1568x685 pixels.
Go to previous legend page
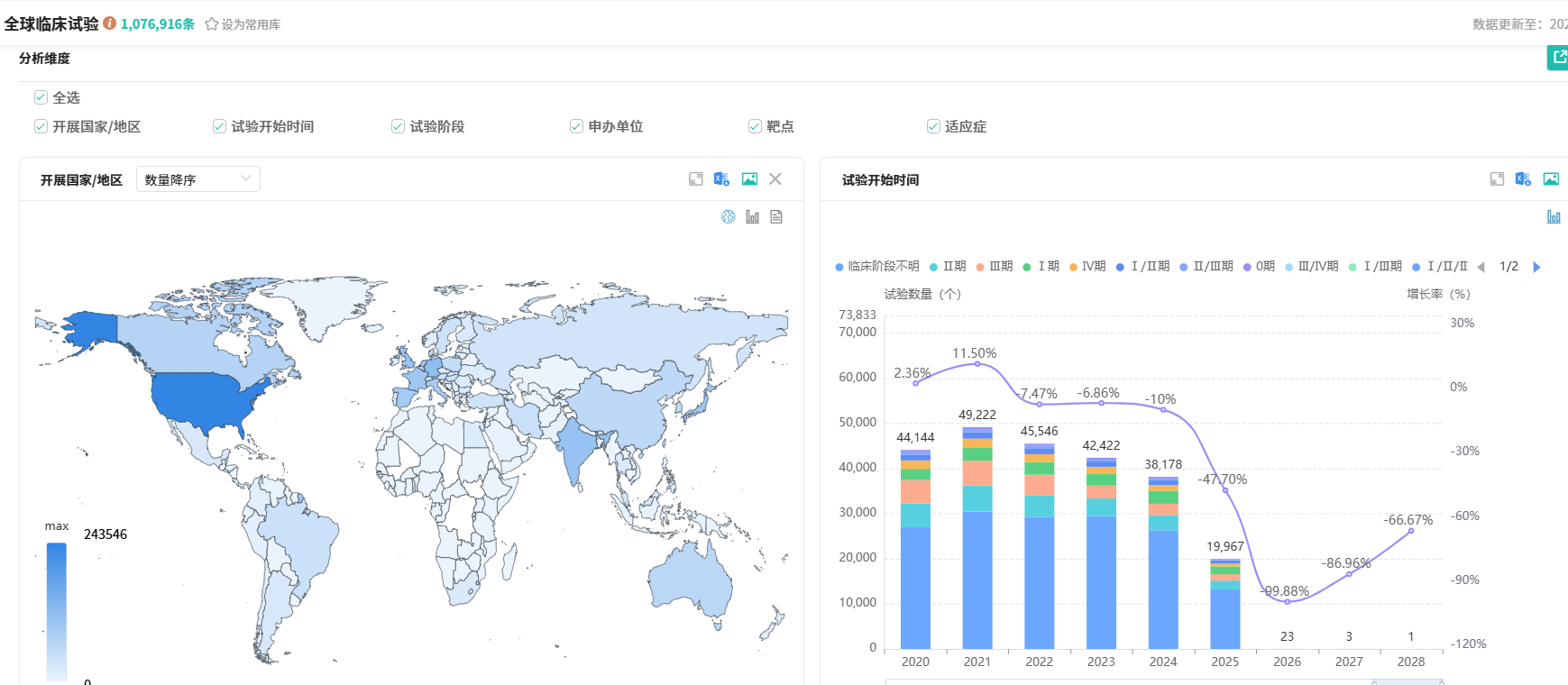coord(1481,267)
